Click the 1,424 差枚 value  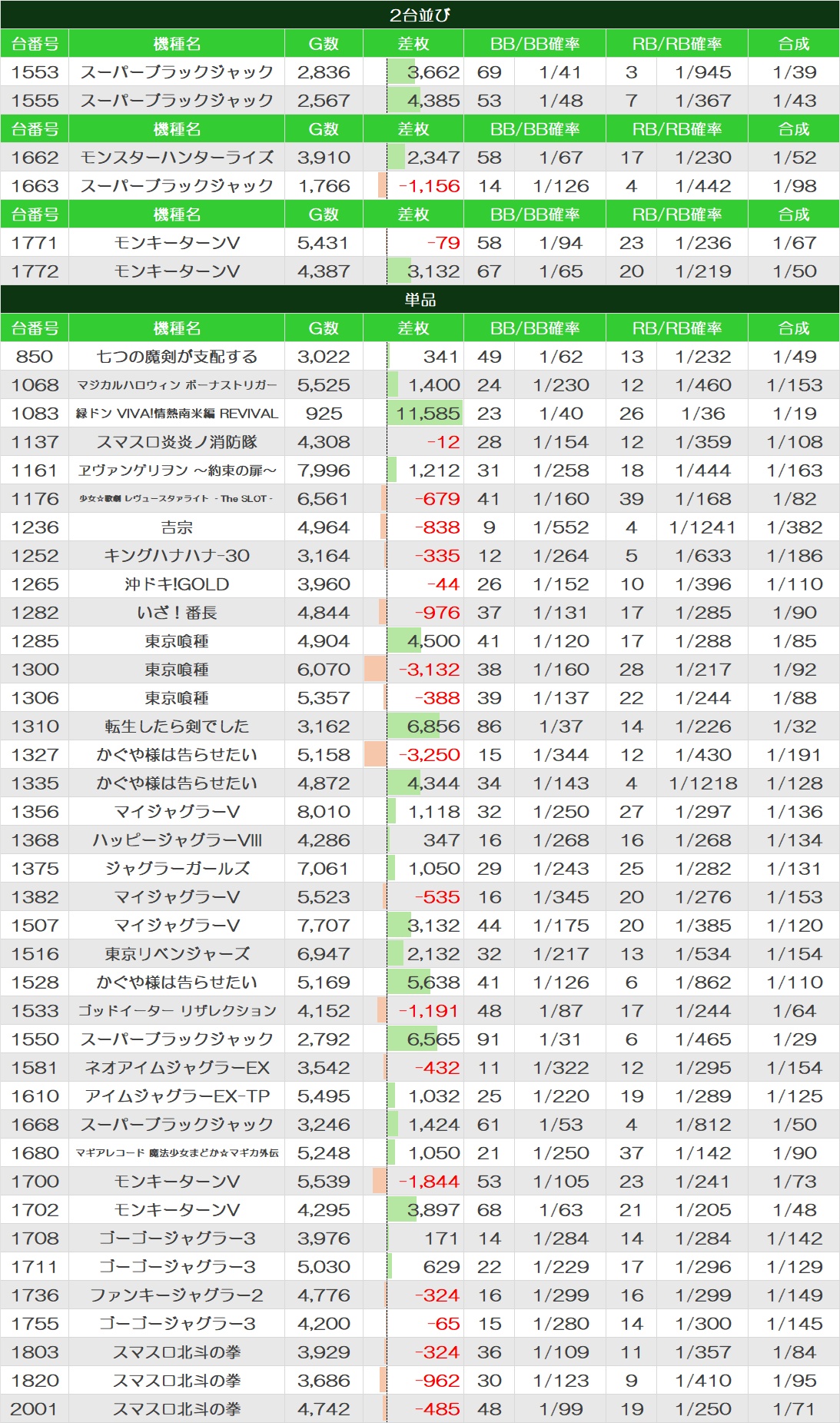[433, 1125]
